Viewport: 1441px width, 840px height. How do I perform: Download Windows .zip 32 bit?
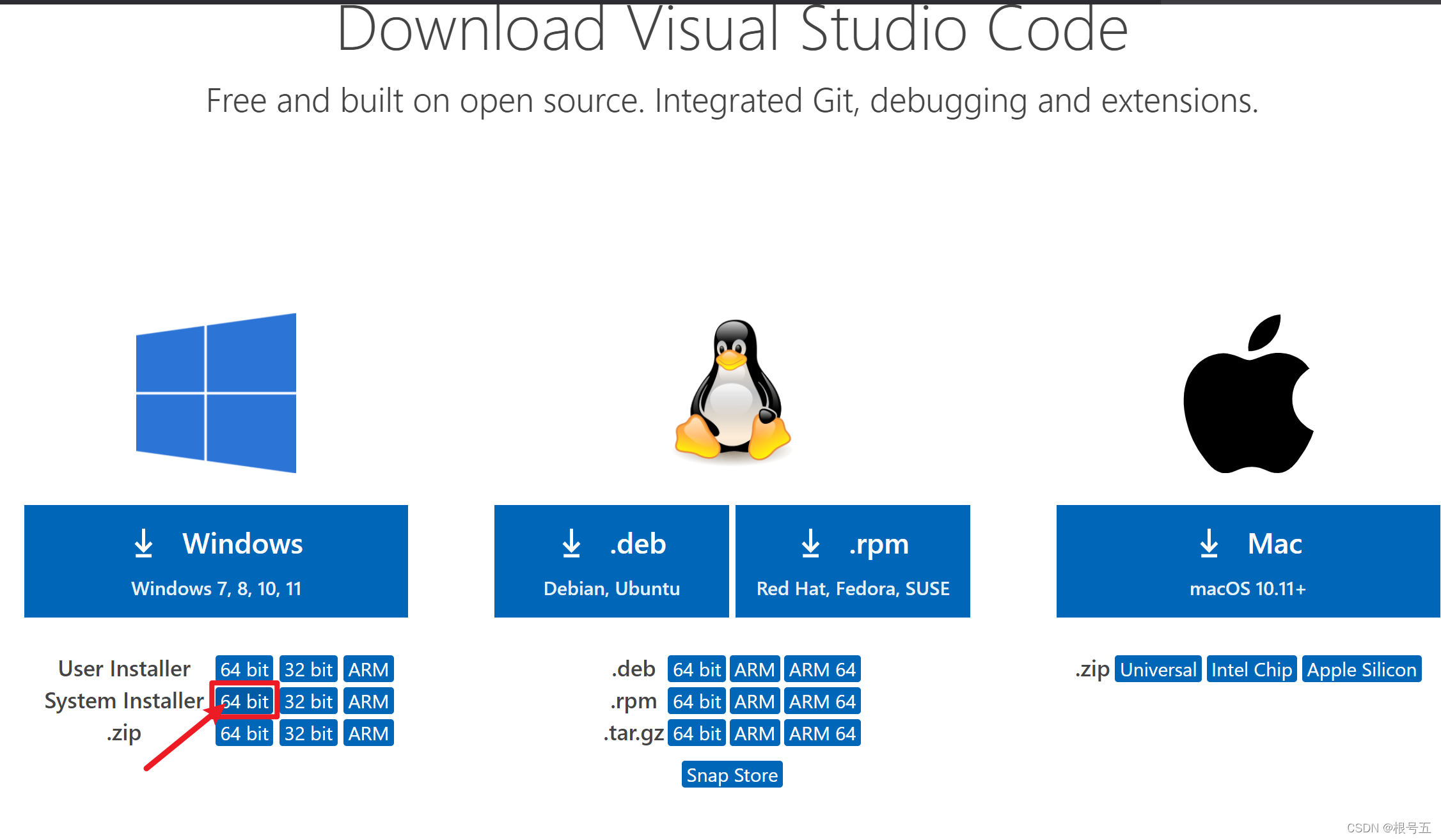[308, 733]
